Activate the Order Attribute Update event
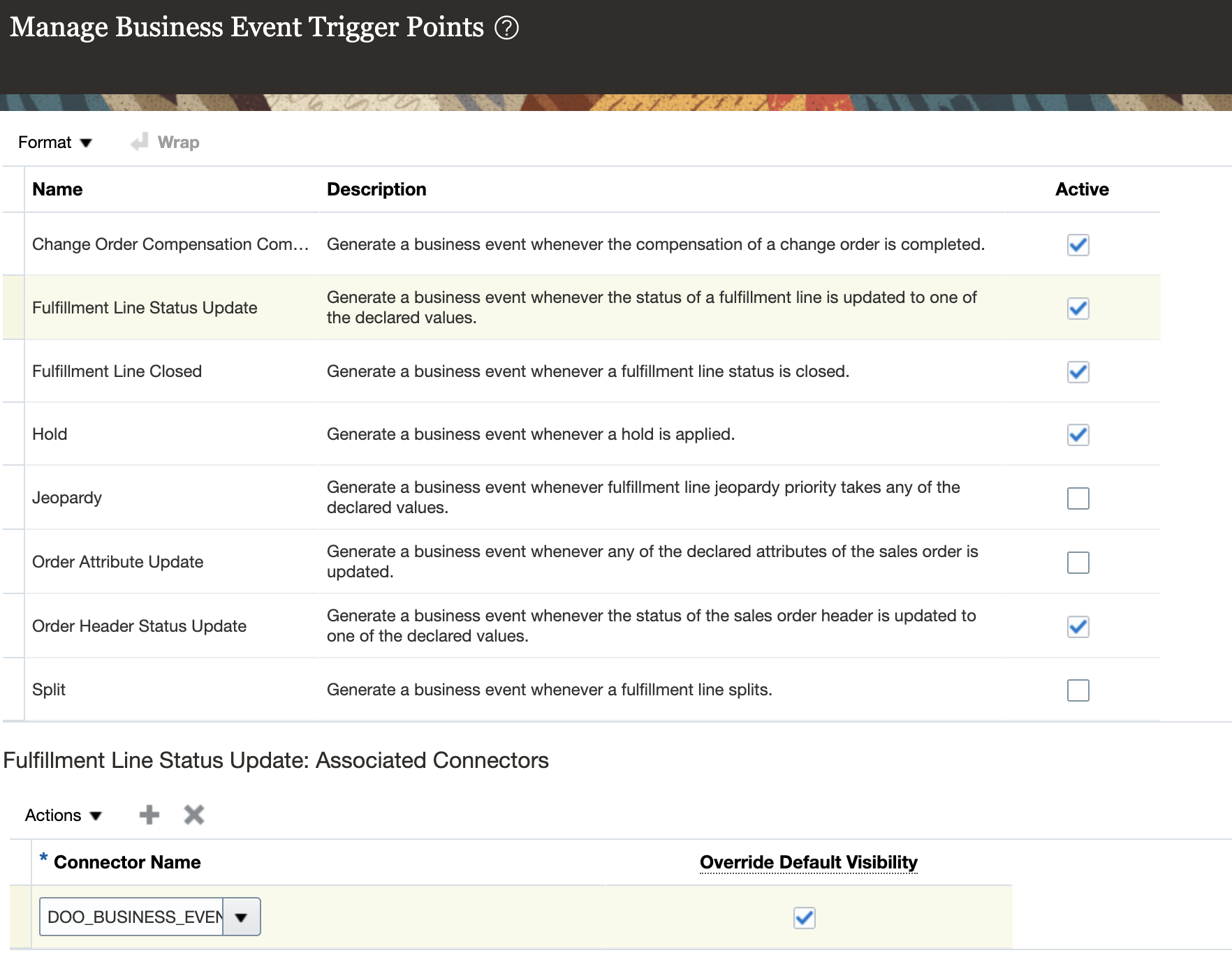1232x962 pixels. point(1078,563)
